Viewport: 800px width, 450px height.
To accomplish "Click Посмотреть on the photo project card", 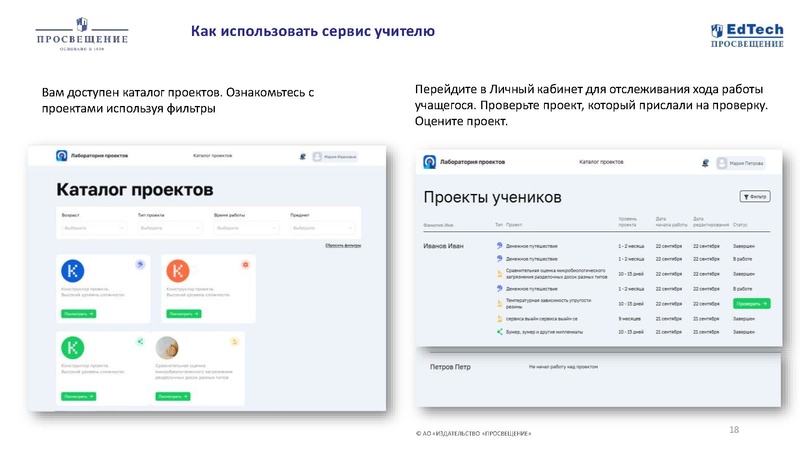I will [x=173, y=396].
